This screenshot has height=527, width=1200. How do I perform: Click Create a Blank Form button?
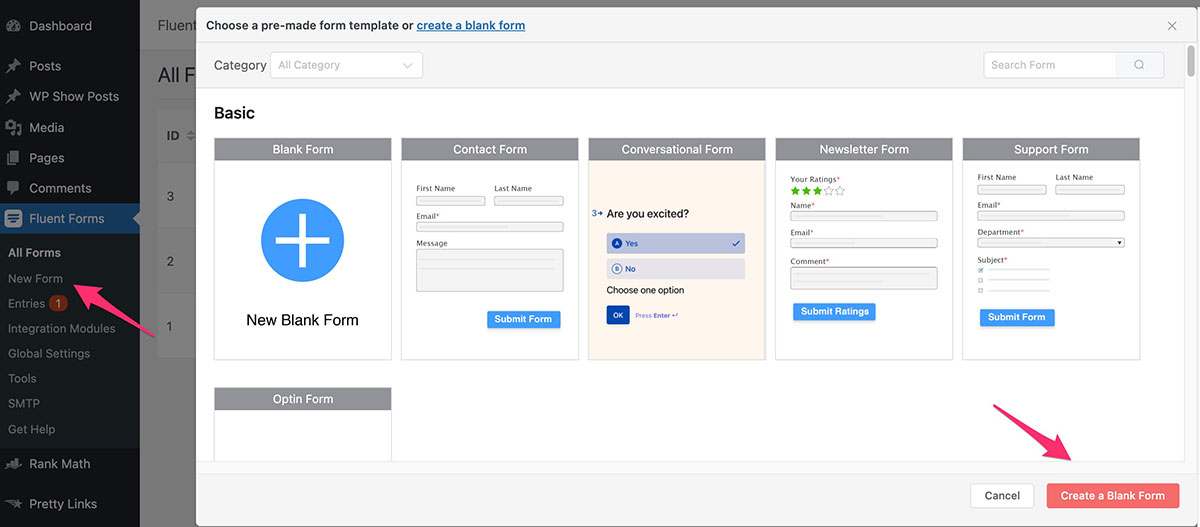point(1113,495)
